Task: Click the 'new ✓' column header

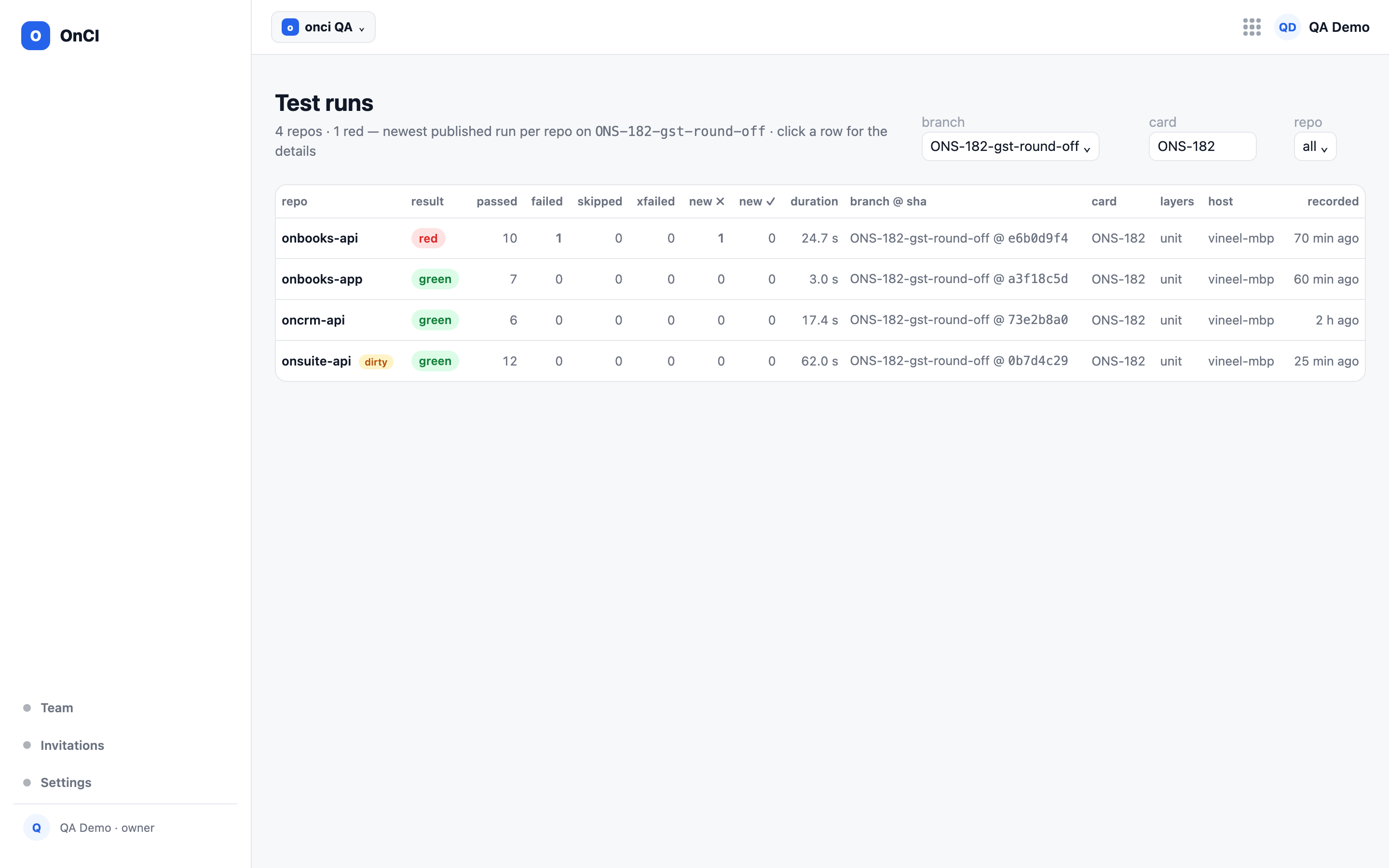Action: [757, 202]
